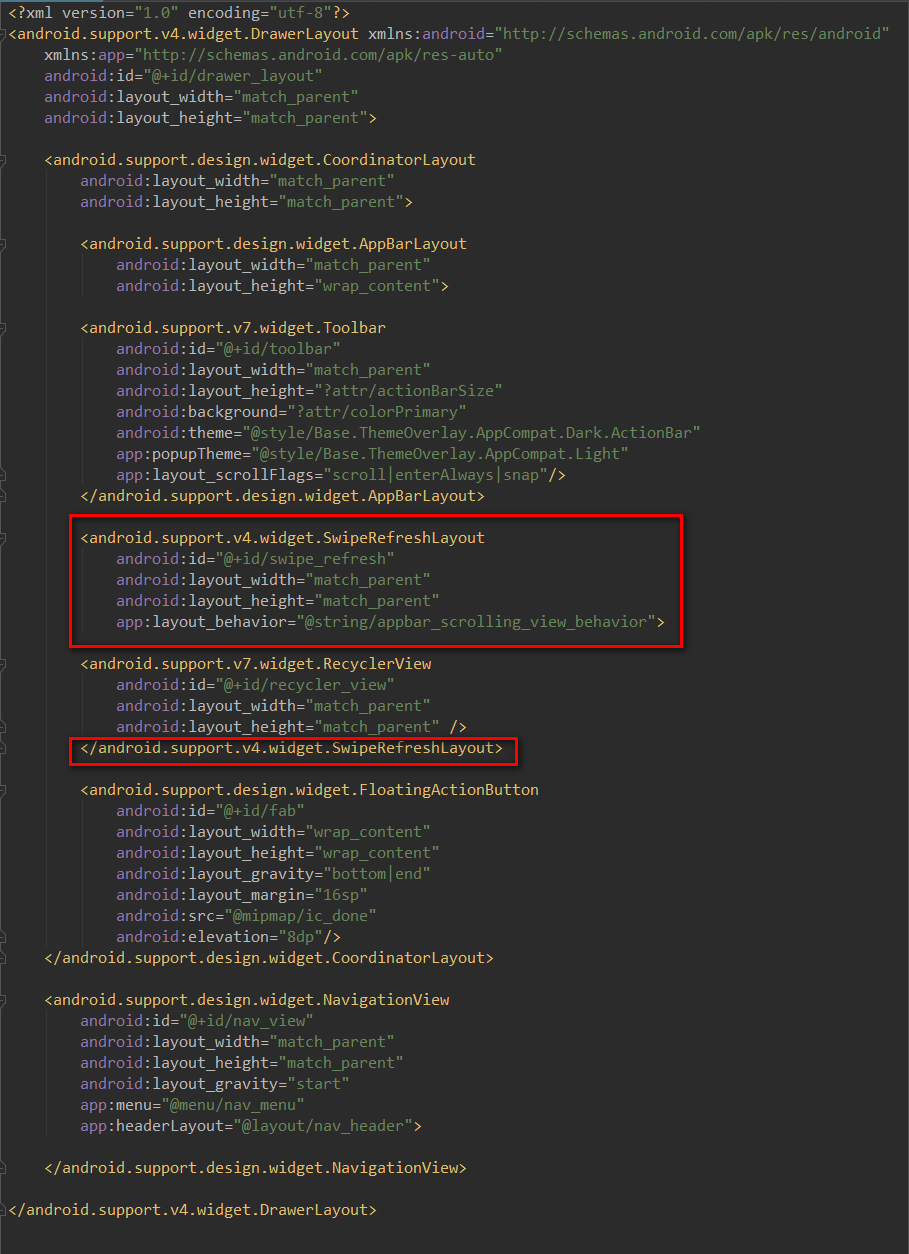The height and width of the screenshot is (1254, 909).
Task: Click android:id="@+id/recycler_view" attribute
Action: pyautogui.click(x=256, y=685)
